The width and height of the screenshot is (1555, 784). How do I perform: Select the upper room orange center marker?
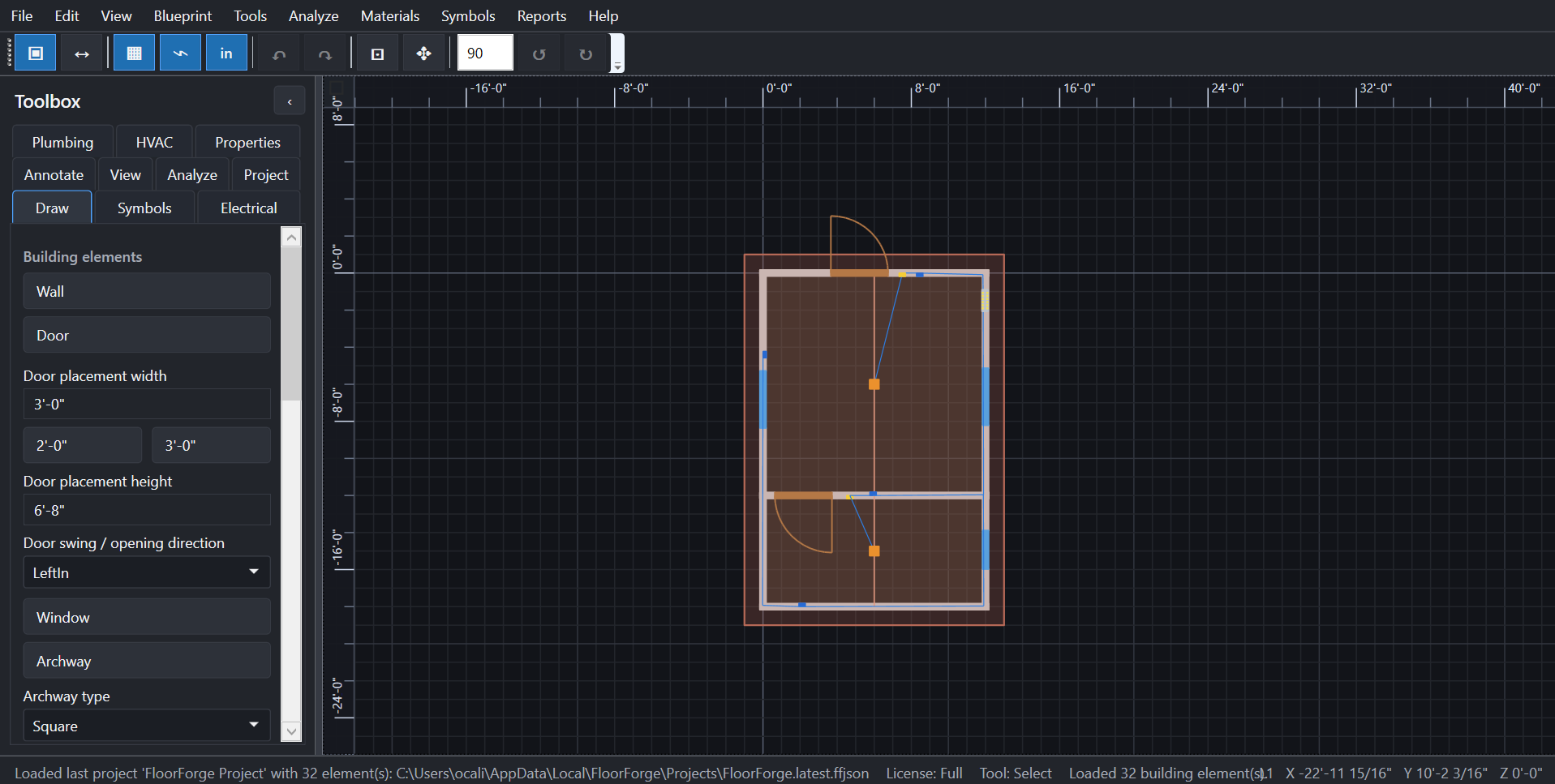[874, 384]
